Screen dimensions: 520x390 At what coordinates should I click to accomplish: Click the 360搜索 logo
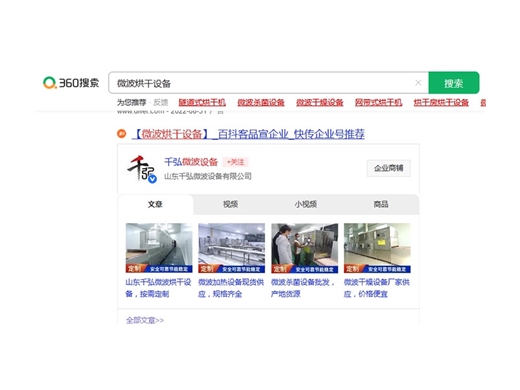tap(71, 83)
